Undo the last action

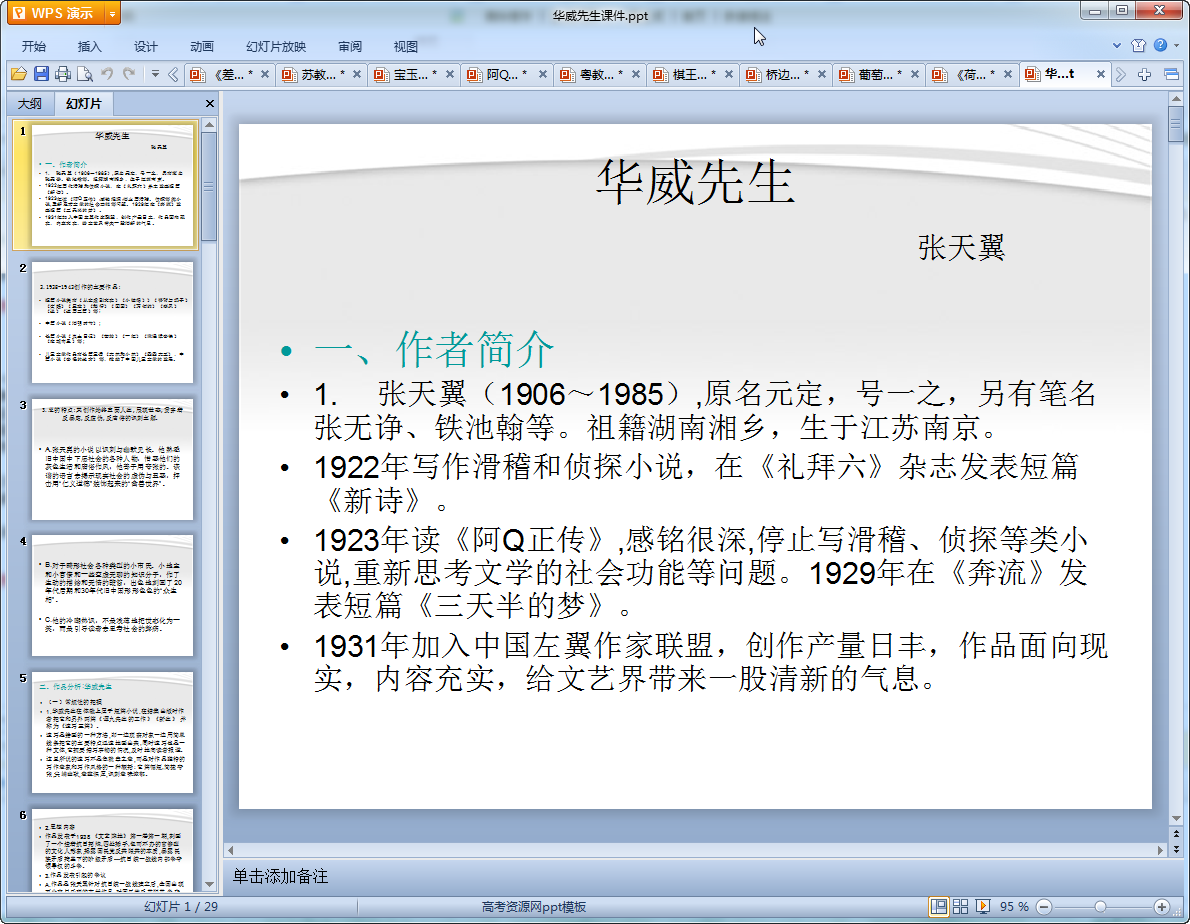click(x=107, y=74)
